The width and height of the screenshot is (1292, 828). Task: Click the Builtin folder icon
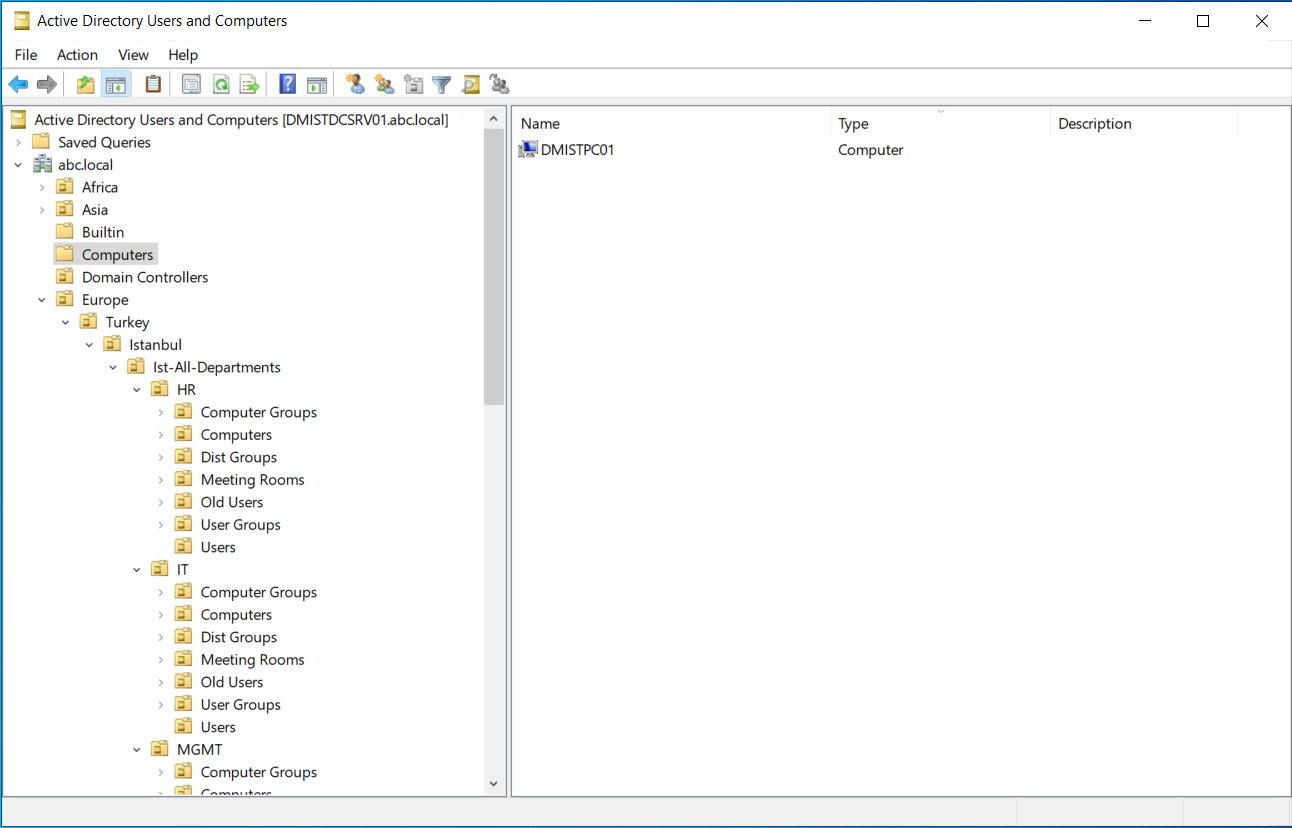[65, 232]
